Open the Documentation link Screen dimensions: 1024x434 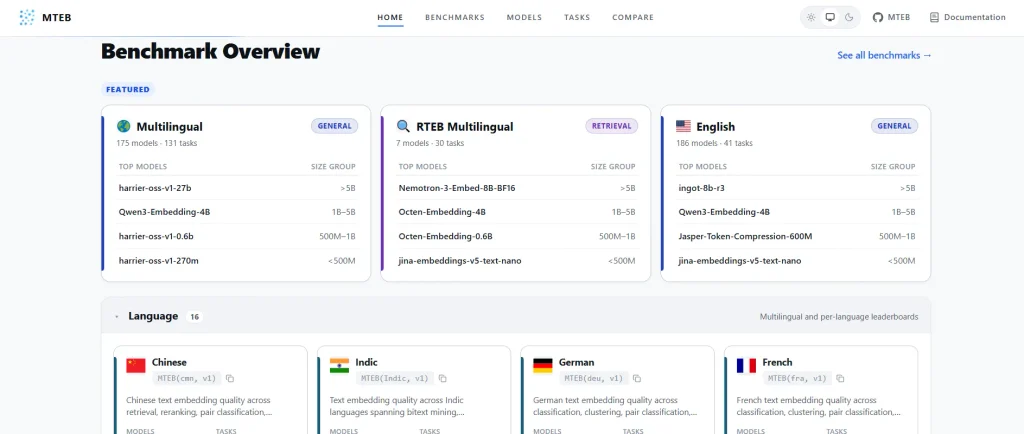point(967,18)
